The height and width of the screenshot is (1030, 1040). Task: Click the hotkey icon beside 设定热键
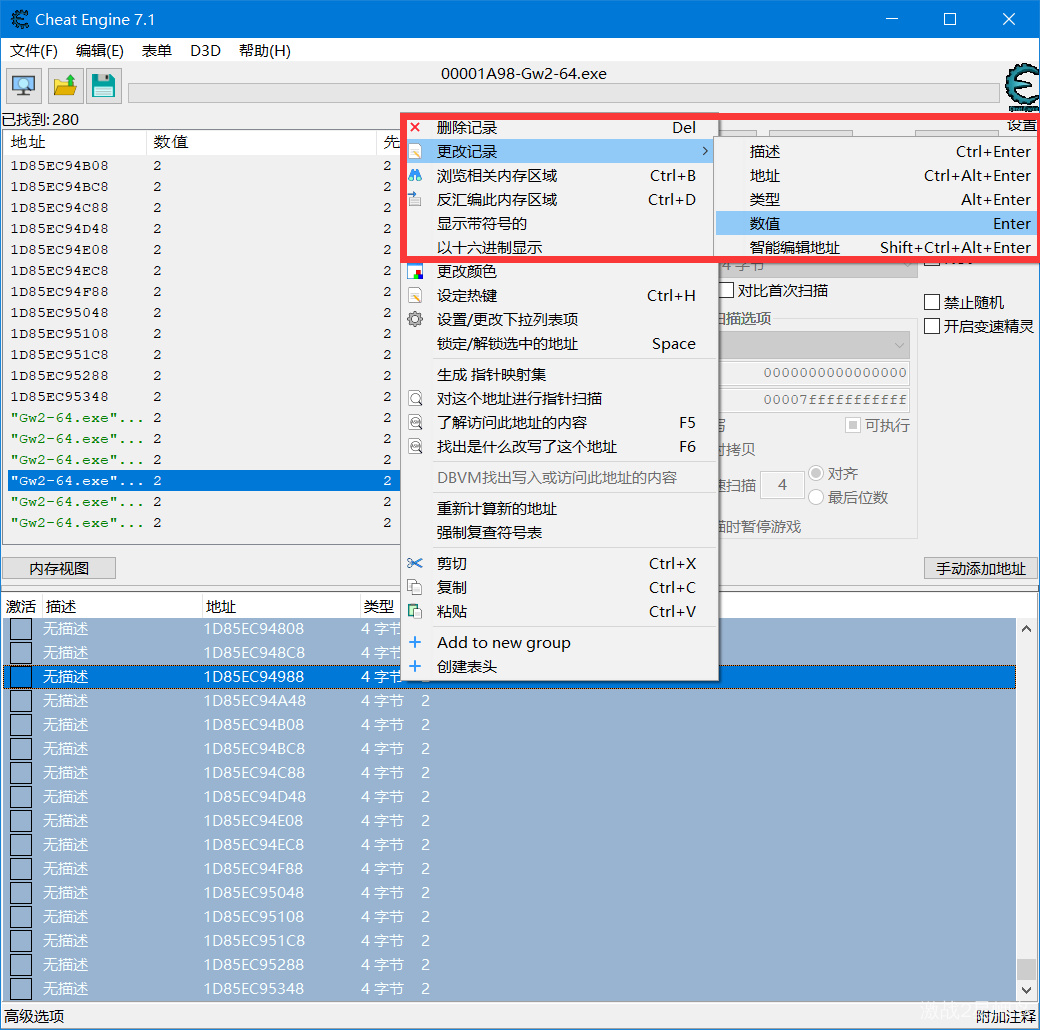pos(415,296)
